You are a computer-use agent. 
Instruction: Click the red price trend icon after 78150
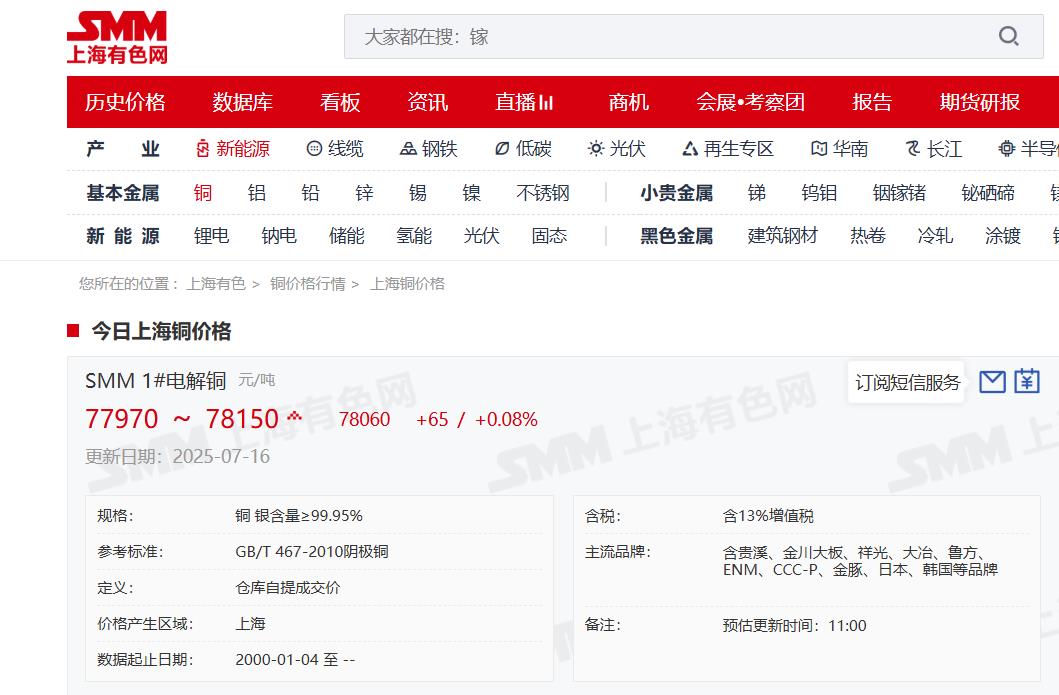point(294,416)
